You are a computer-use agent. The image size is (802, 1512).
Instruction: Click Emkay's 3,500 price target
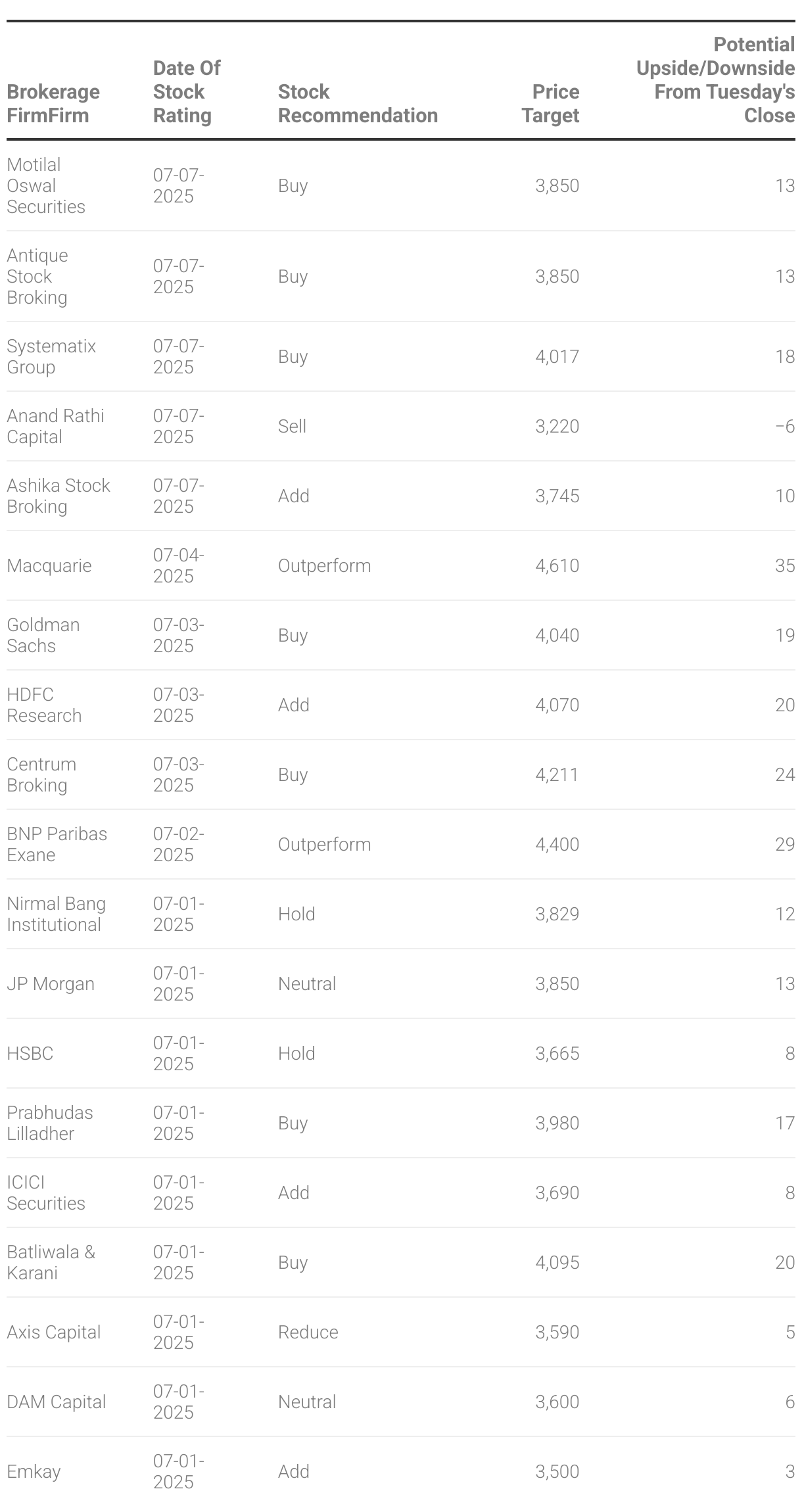(557, 1471)
